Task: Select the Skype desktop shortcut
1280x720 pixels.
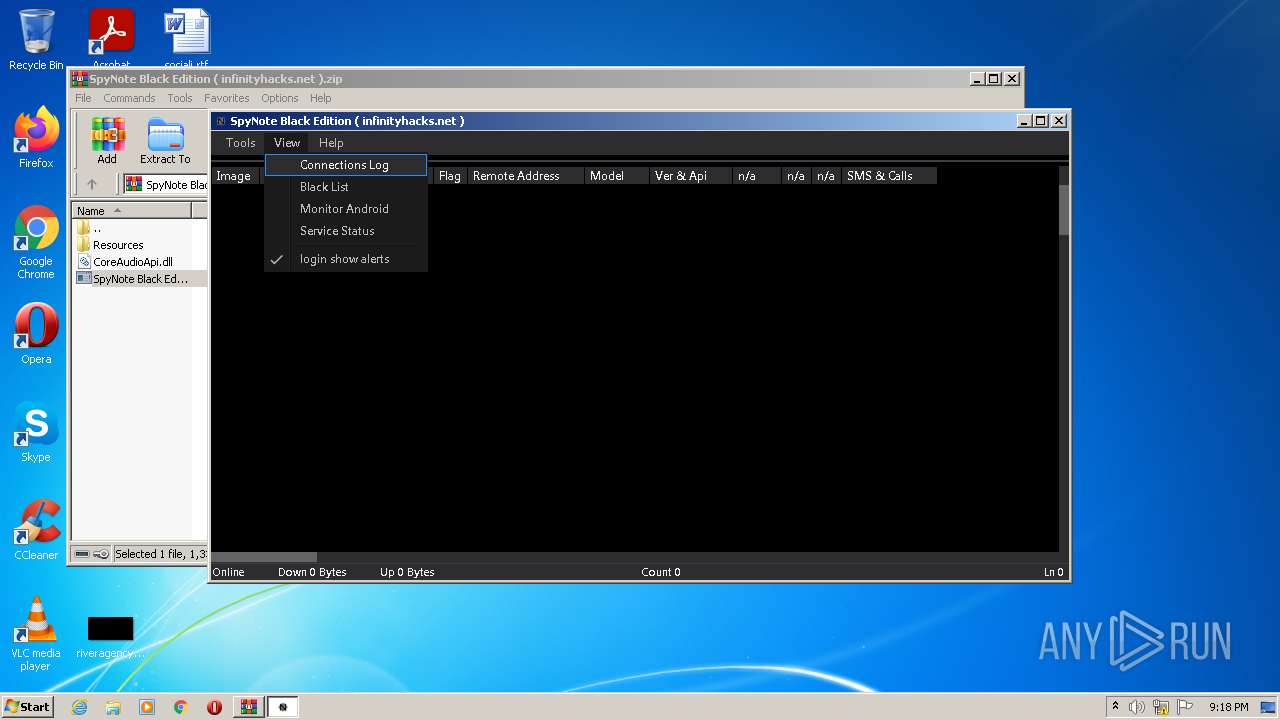Action: [36, 432]
